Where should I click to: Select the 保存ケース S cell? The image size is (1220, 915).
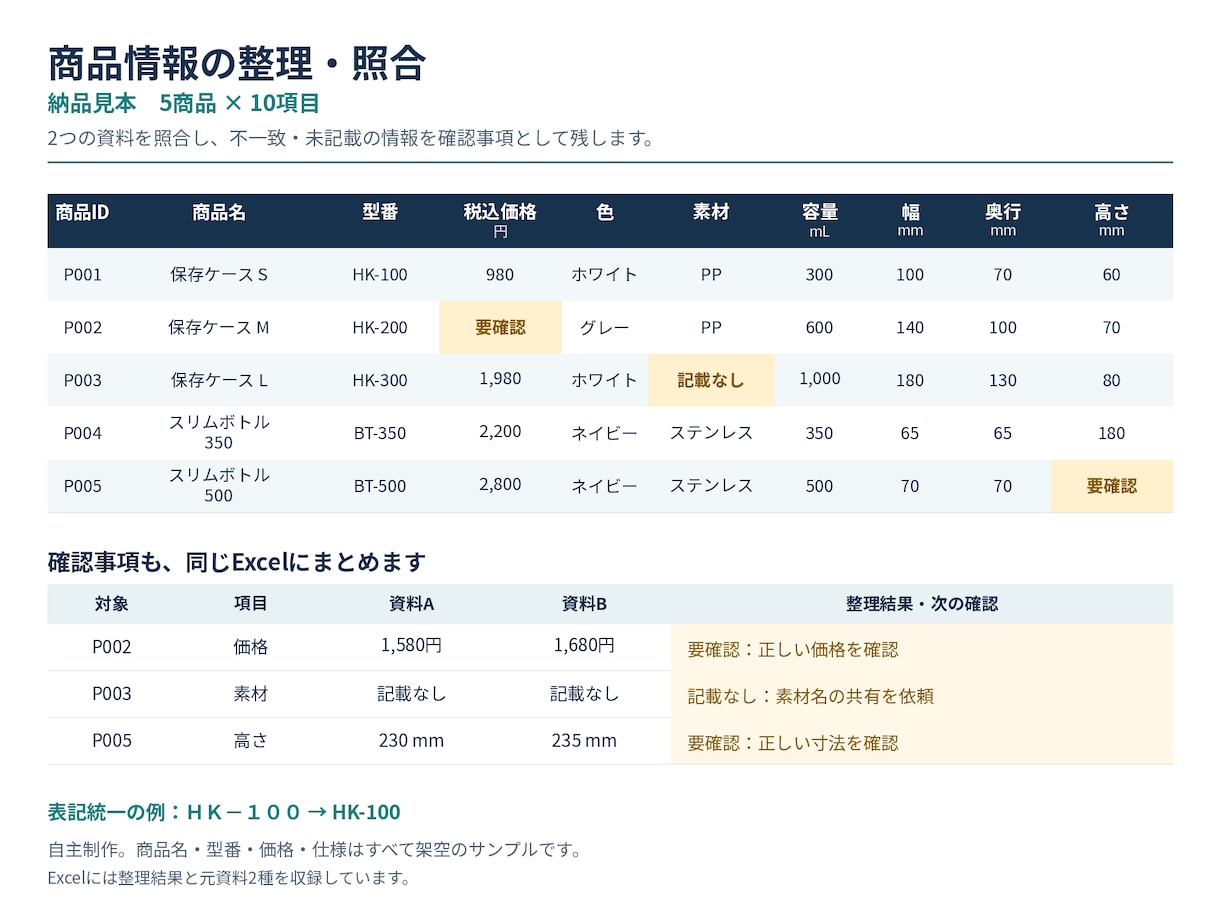(x=219, y=275)
